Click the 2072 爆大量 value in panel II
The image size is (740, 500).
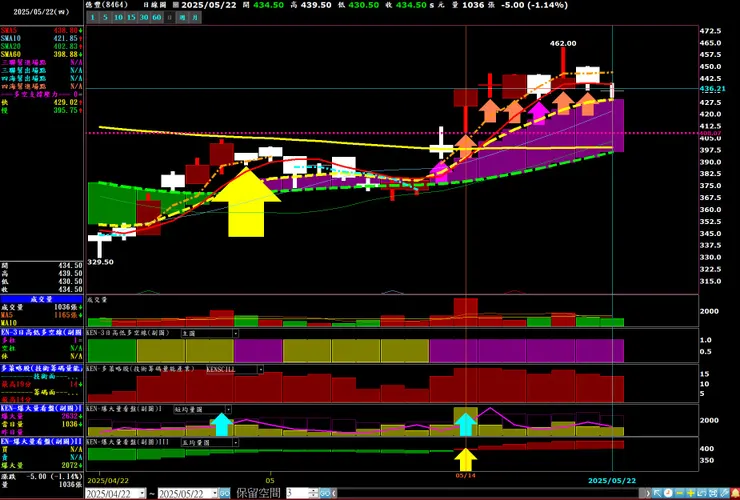click(69, 466)
